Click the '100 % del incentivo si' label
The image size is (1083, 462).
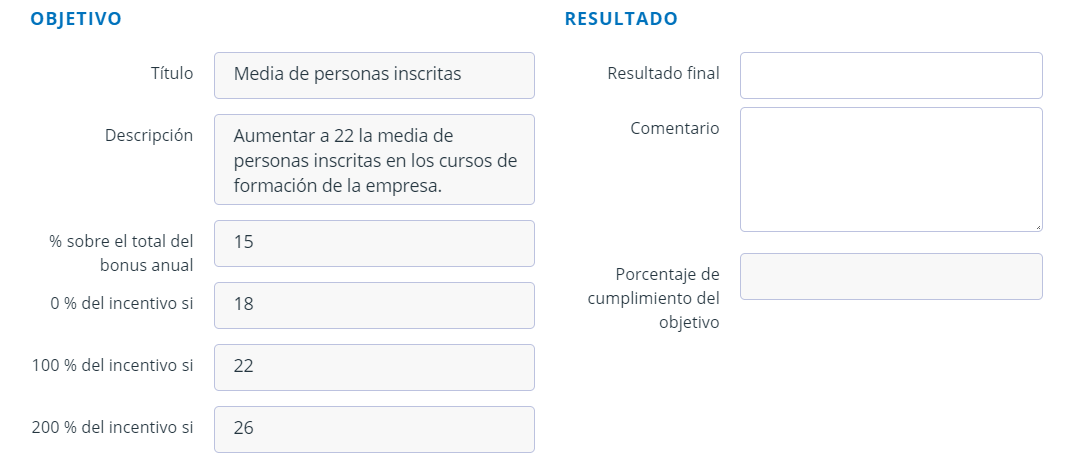click(112, 365)
